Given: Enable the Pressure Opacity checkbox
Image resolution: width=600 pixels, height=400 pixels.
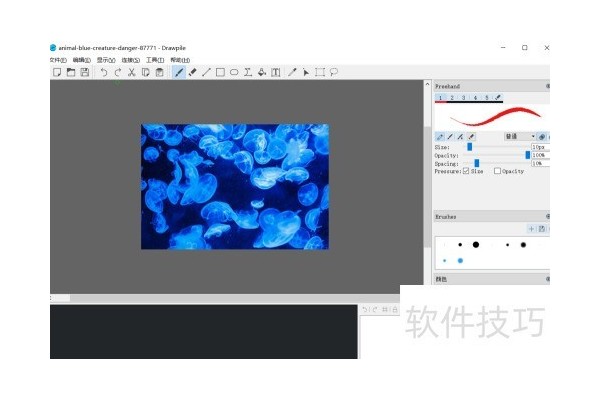Looking at the screenshot, I should [497, 171].
